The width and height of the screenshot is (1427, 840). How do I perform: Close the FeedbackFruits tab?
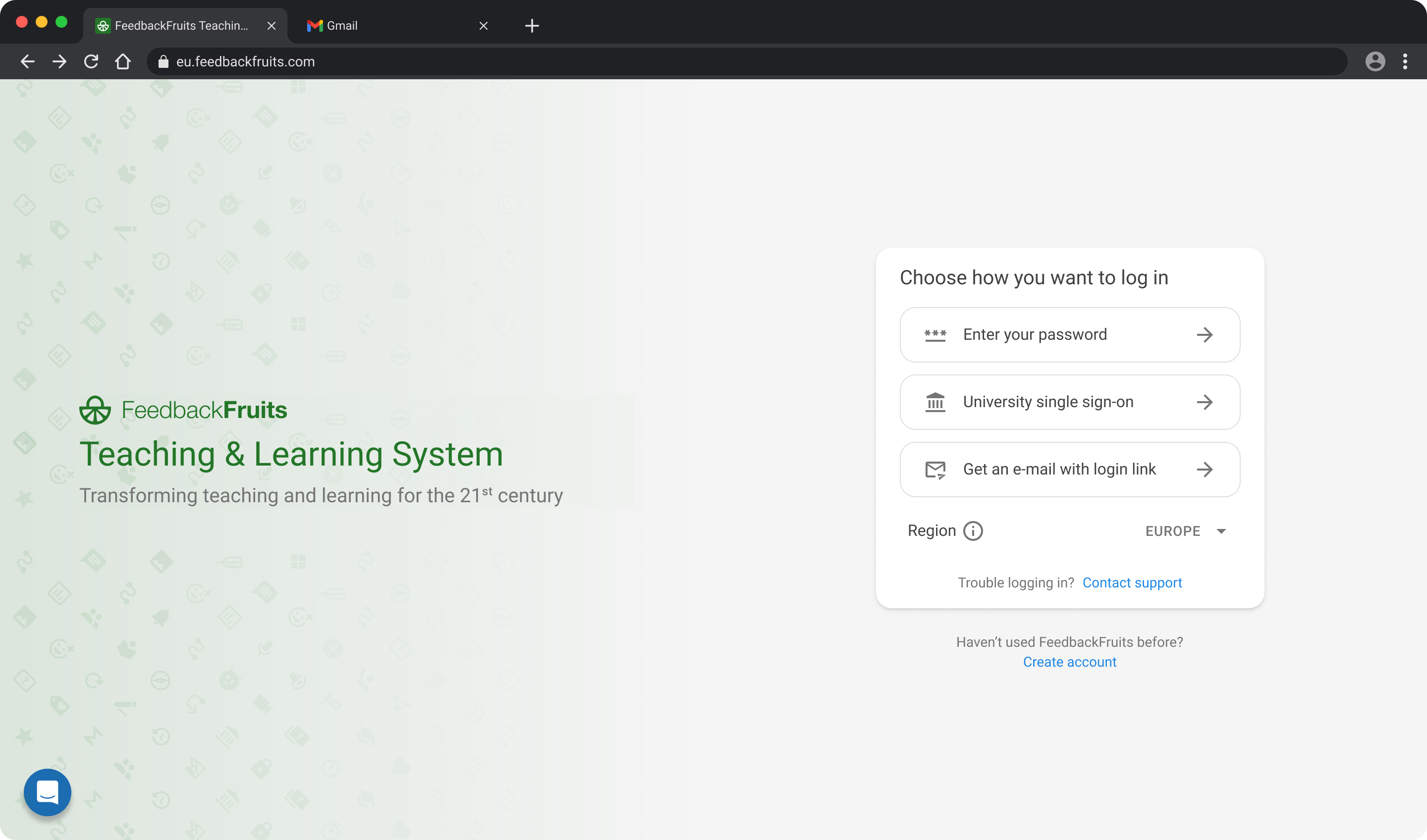tap(271, 25)
